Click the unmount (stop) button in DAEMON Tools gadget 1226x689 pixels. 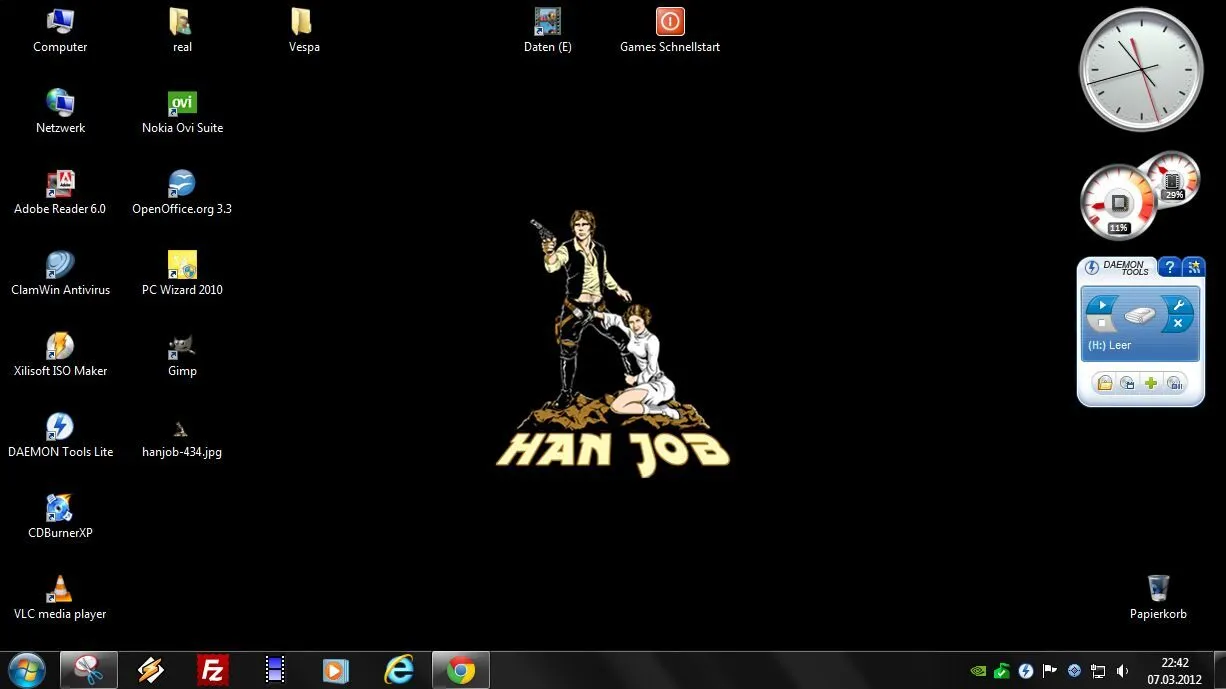[1102, 323]
